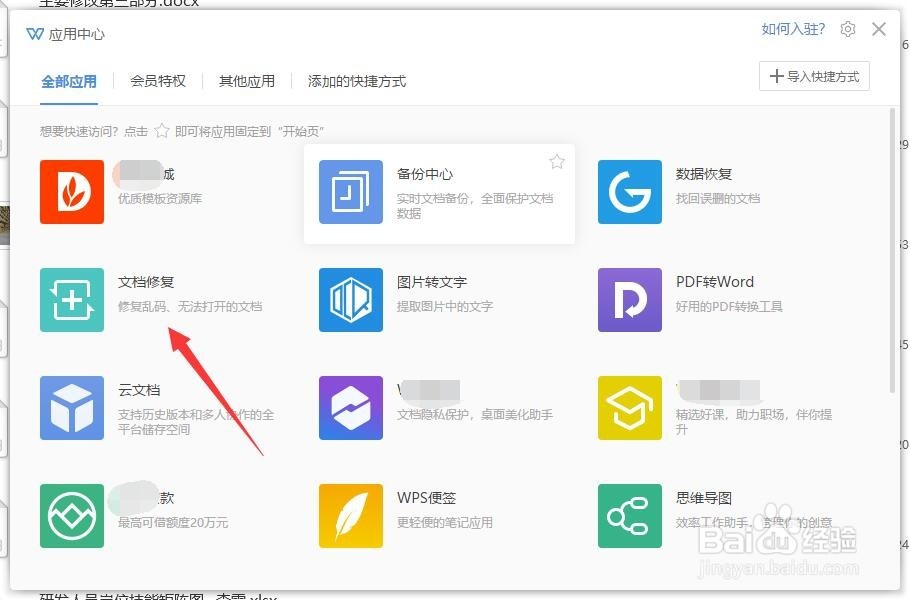
Task: Click description 提取图片中的文字
Action: (x=445, y=306)
